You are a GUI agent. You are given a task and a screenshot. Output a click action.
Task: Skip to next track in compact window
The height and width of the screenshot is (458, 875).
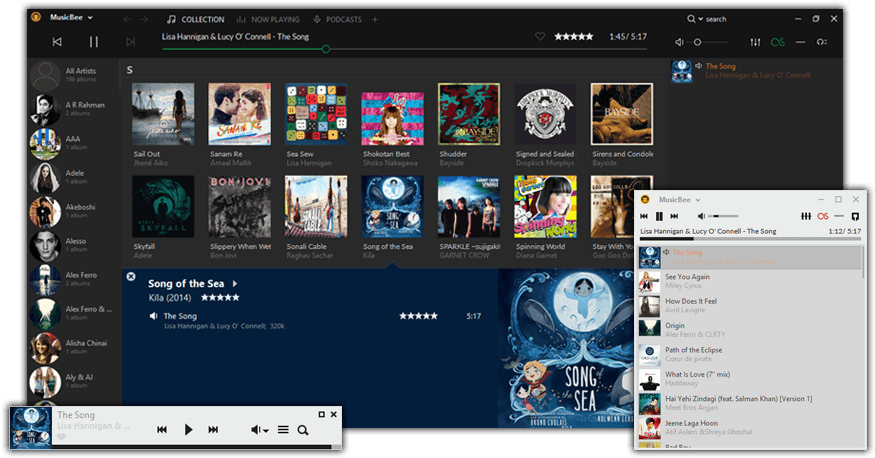[x=674, y=216]
